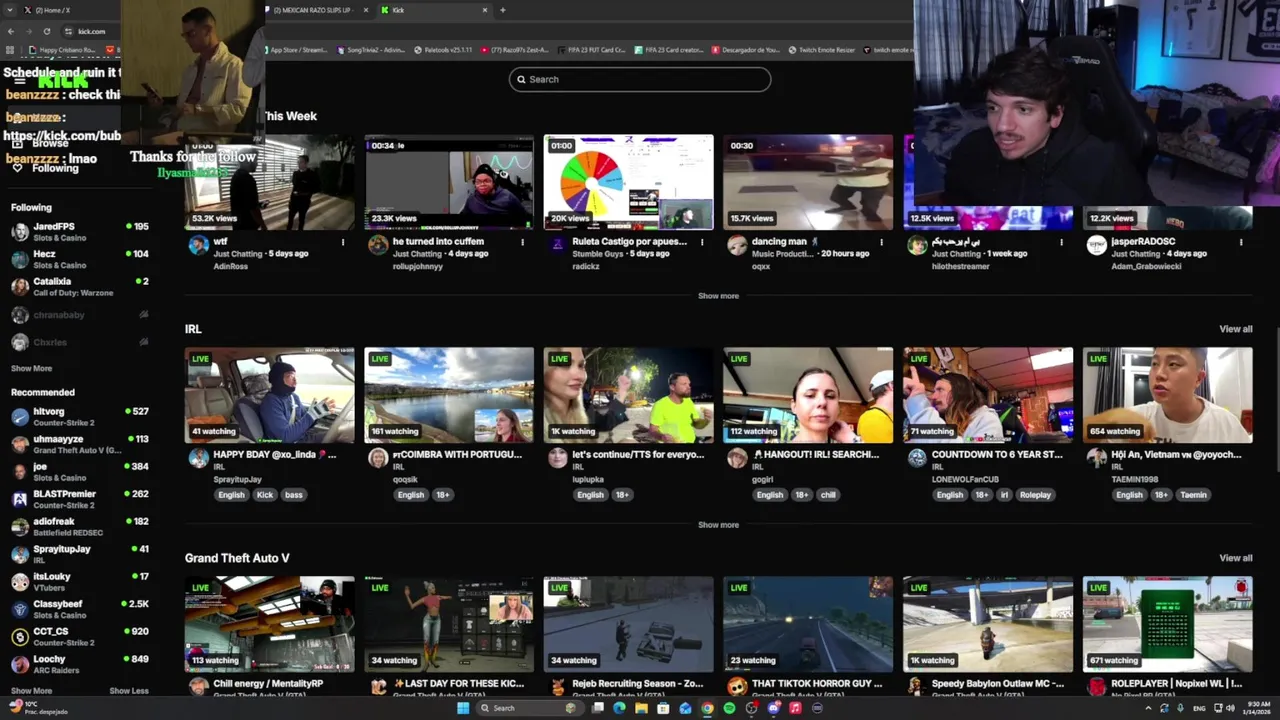Click 'Roleplay' tag under LONEWOLFanCUB stream
The height and width of the screenshot is (720, 1280).
(1035, 495)
